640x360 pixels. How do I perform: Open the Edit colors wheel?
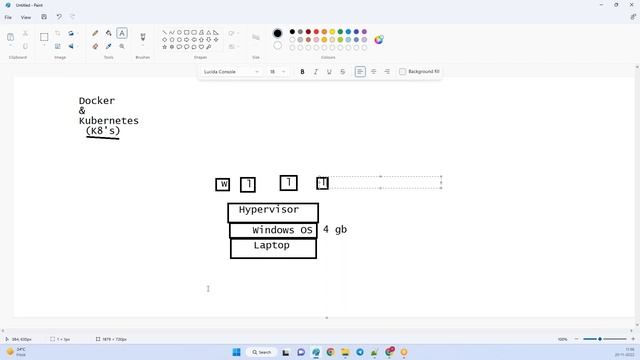tap(379, 40)
